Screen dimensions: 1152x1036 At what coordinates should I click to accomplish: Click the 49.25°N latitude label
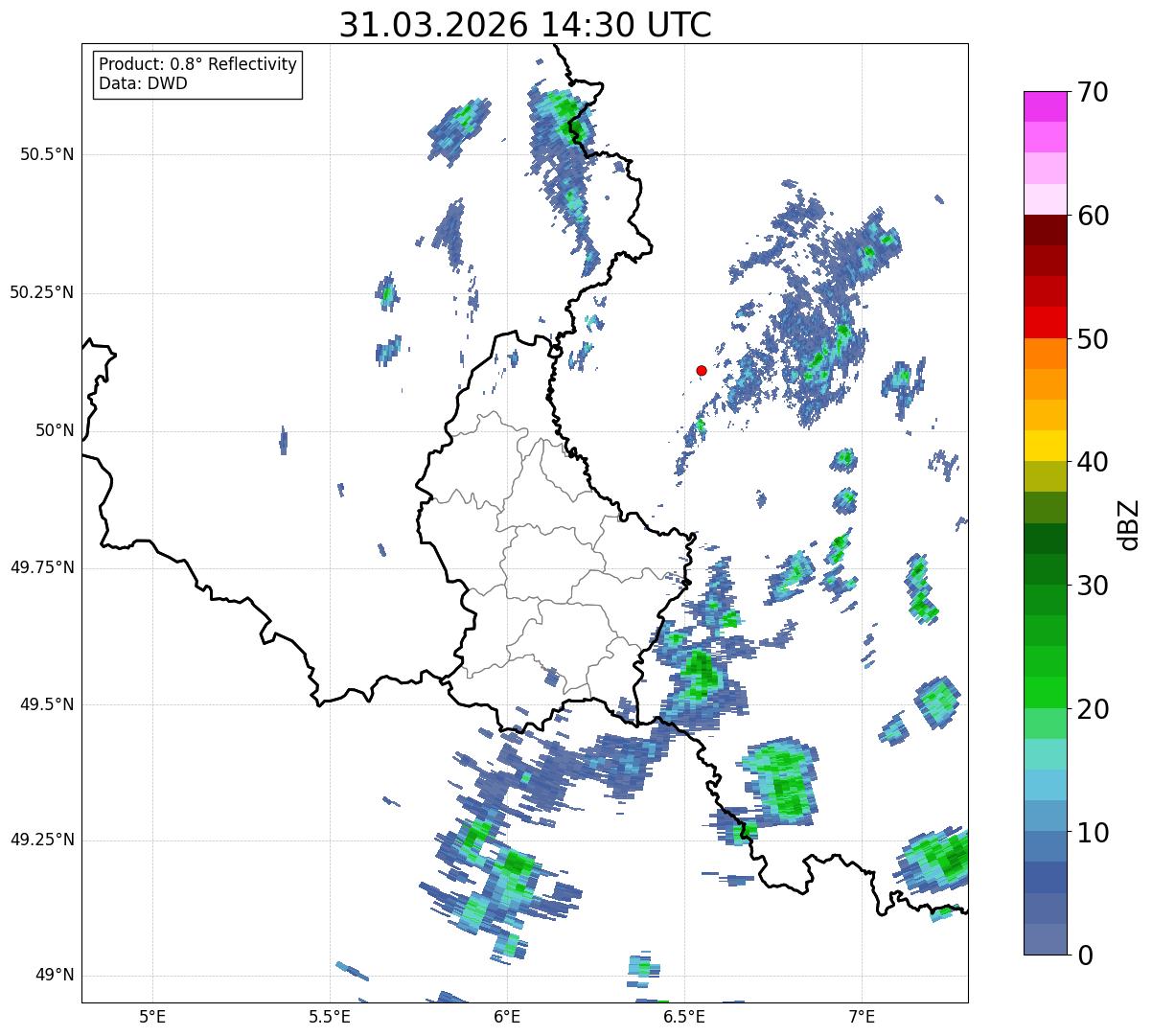pyautogui.click(x=42, y=840)
